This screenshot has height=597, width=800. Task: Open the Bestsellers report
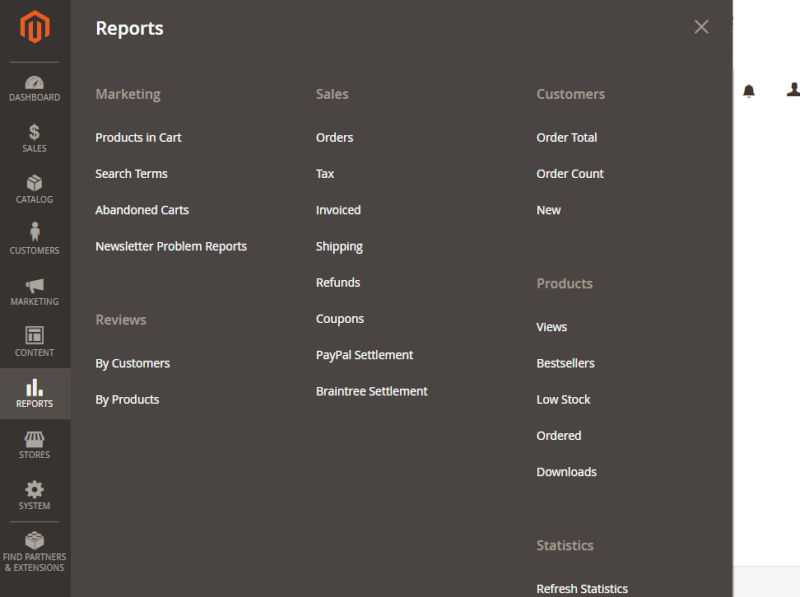565,363
